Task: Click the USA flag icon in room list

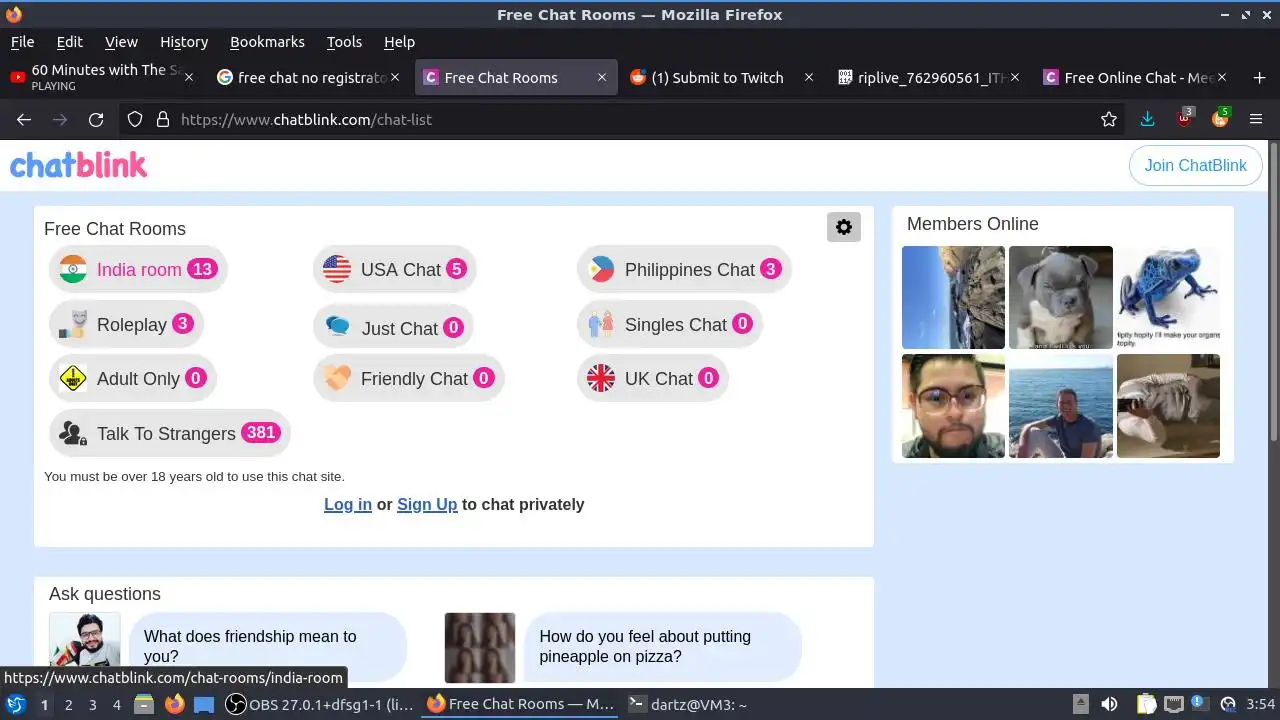Action: pyautogui.click(x=337, y=269)
